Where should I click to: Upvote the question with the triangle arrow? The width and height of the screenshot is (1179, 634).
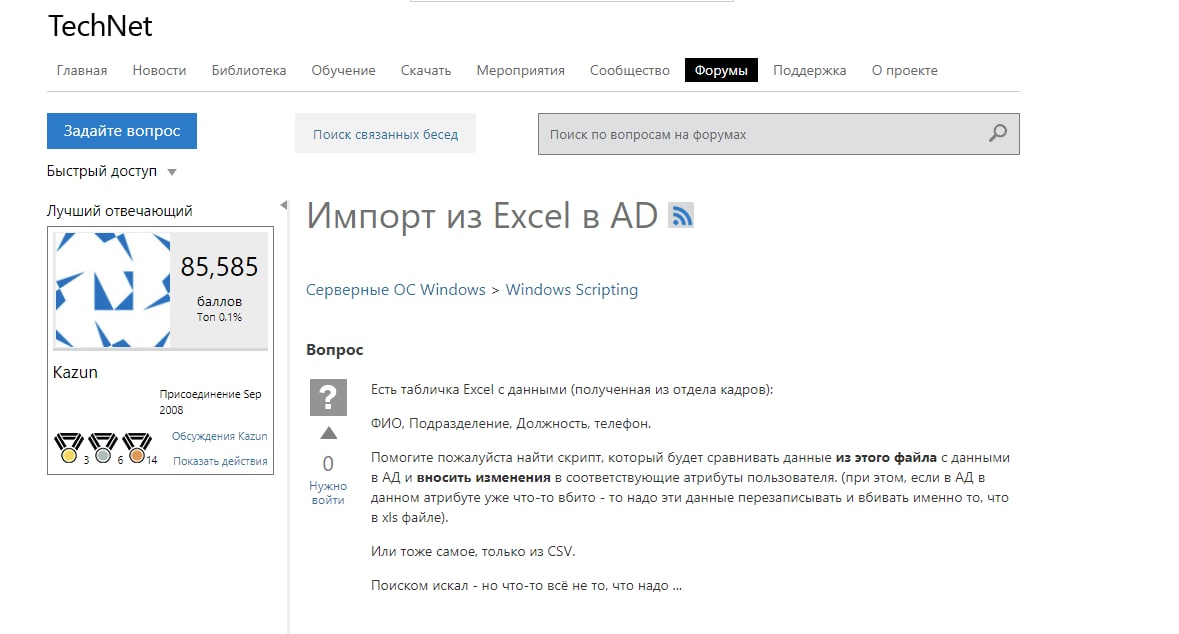(x=329, y=433)
